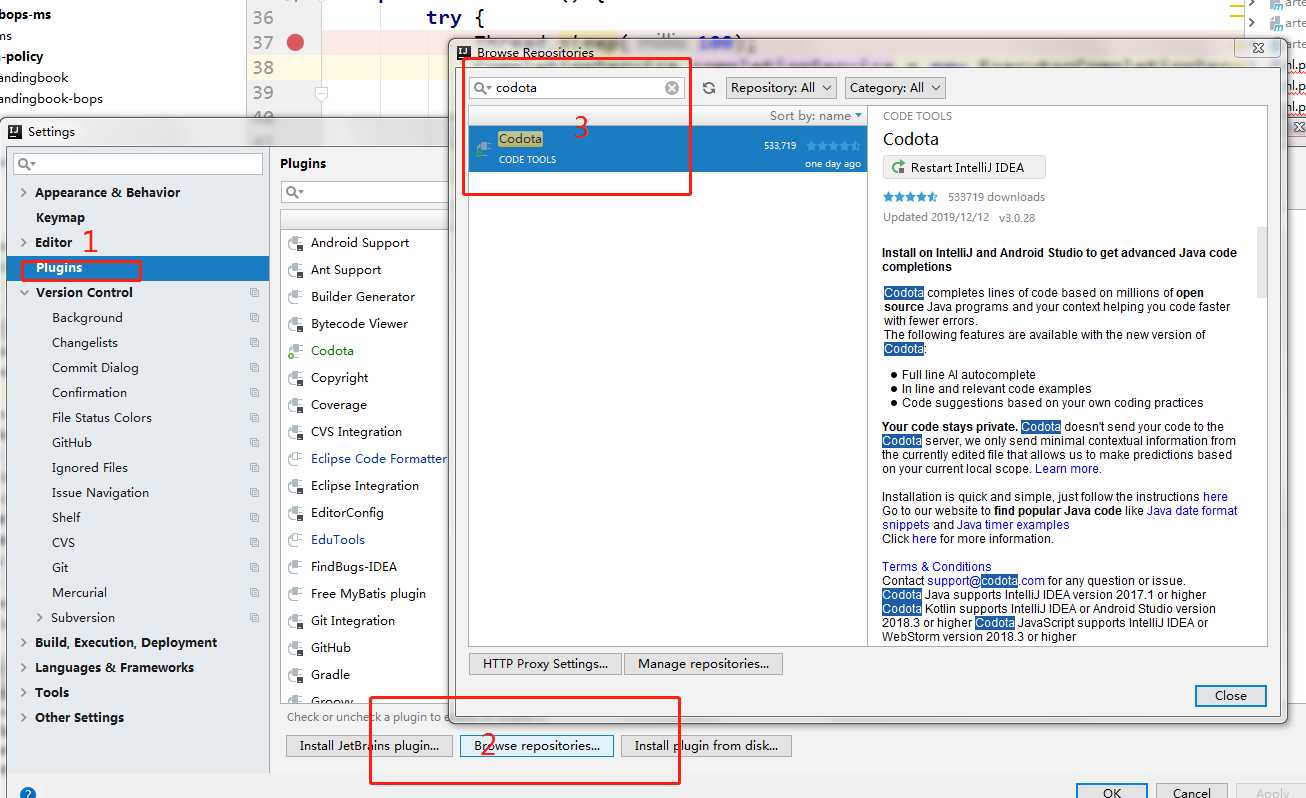Image resolution: width=1306 pixels, height=798 pixels.
Task: Click the Bytecode Viewer plugin icon
Action: click(x=295, y=324)
